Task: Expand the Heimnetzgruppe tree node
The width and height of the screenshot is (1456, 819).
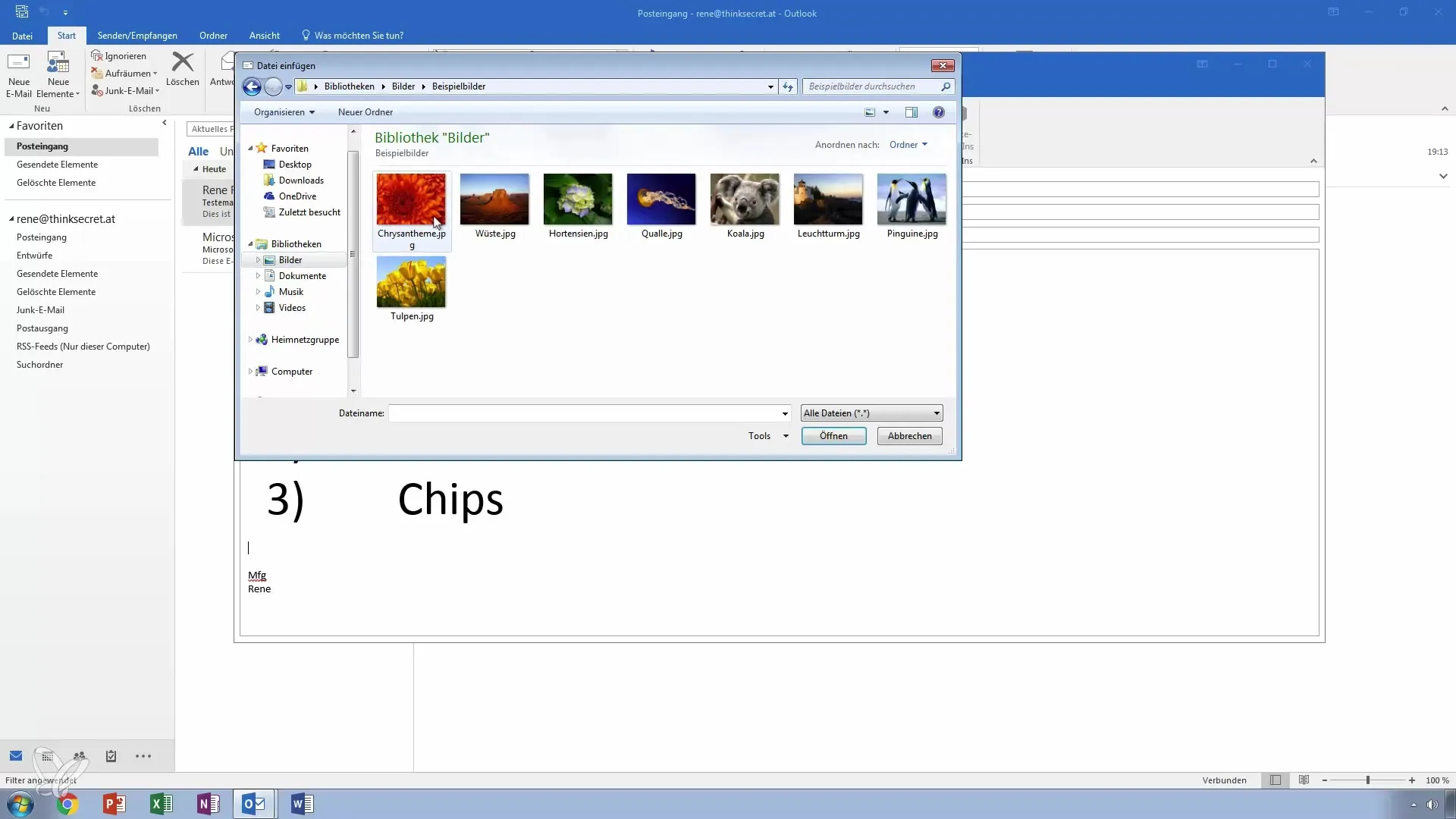Action: tap(250, 340)
